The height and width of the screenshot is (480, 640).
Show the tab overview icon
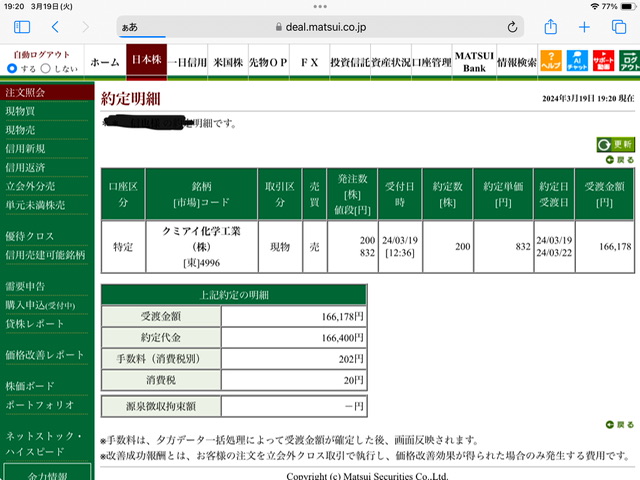(x=619, y=27)
